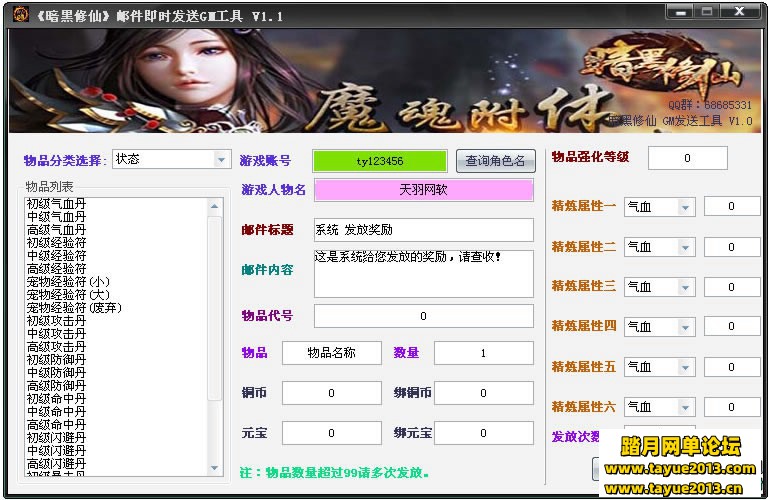Click the 游戏账号 field with ty123456
Viewport: 771px width, 500px height.
pyautogui.click(x=380, y=161)
